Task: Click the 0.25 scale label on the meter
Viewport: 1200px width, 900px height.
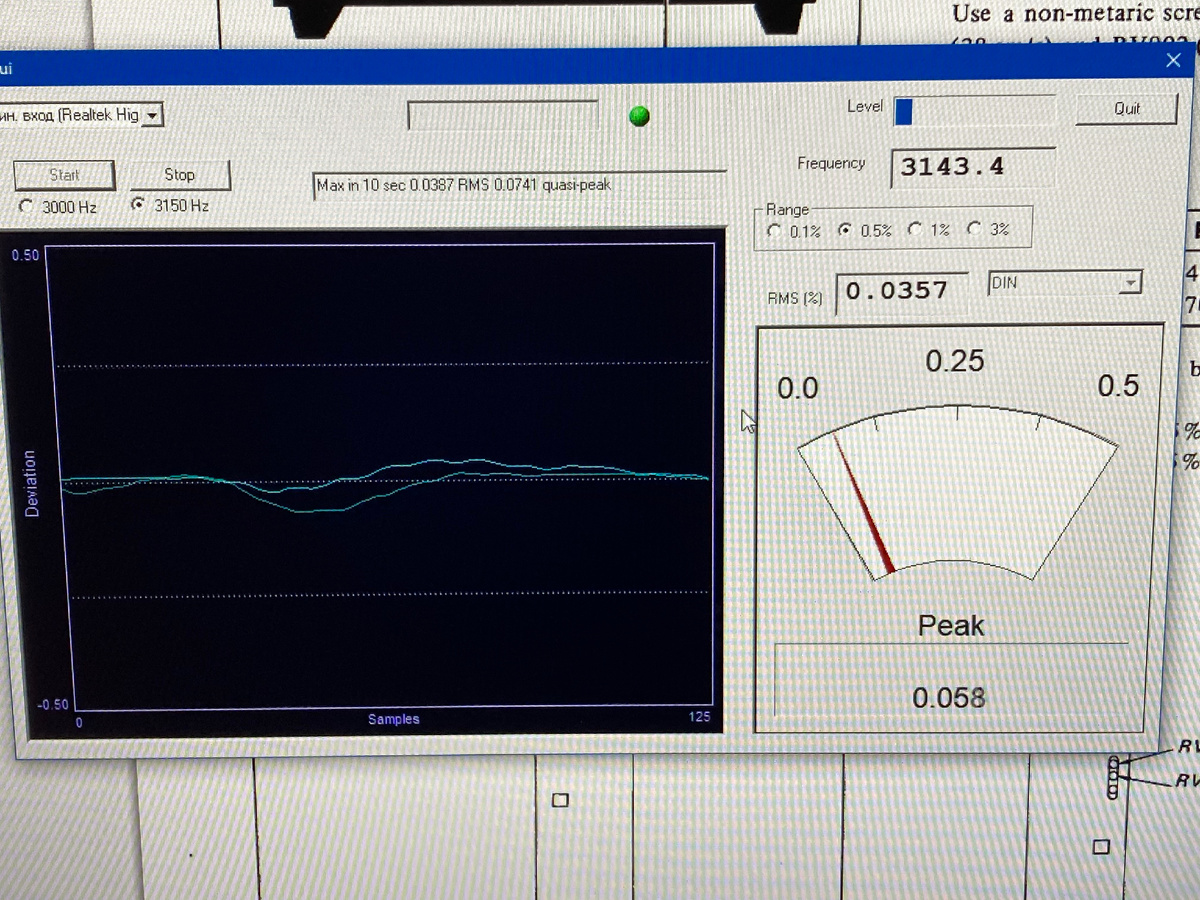Action: point(955,361)
